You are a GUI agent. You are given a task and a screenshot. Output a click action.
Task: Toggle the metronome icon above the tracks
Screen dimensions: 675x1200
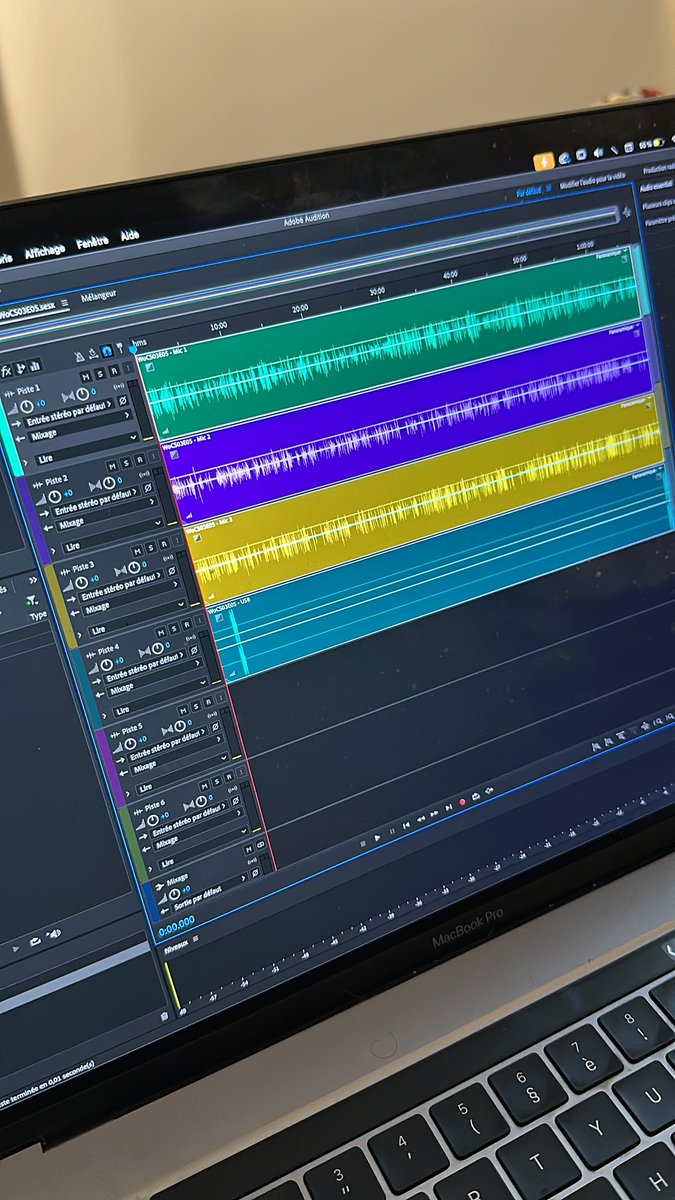(80, 357)
